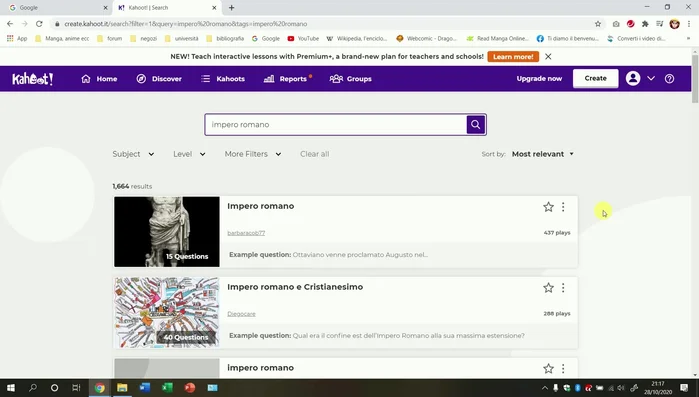Expand the account menu chevron
Screen dimensions: 699x397
point(651,78)
